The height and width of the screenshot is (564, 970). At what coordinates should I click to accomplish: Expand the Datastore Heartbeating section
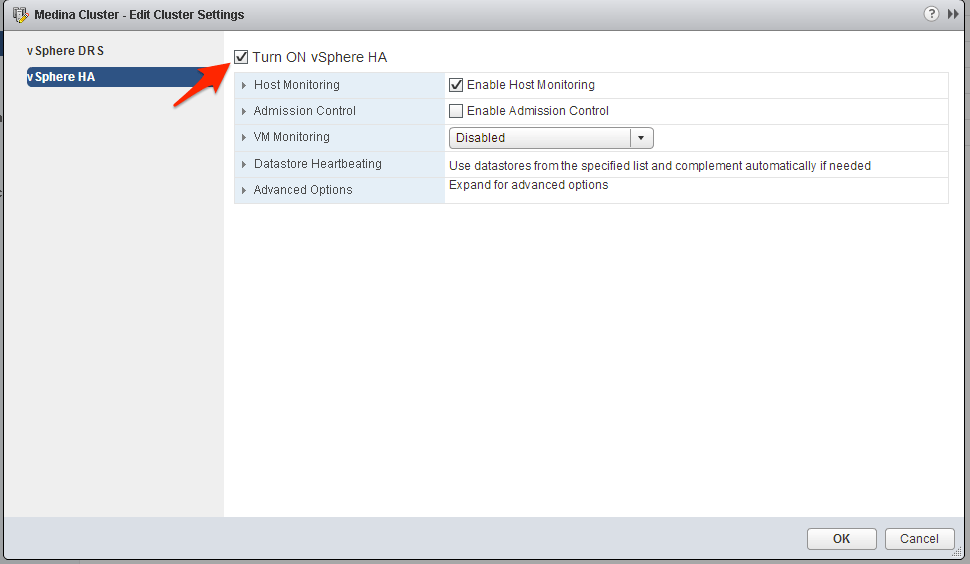point(244,164)
